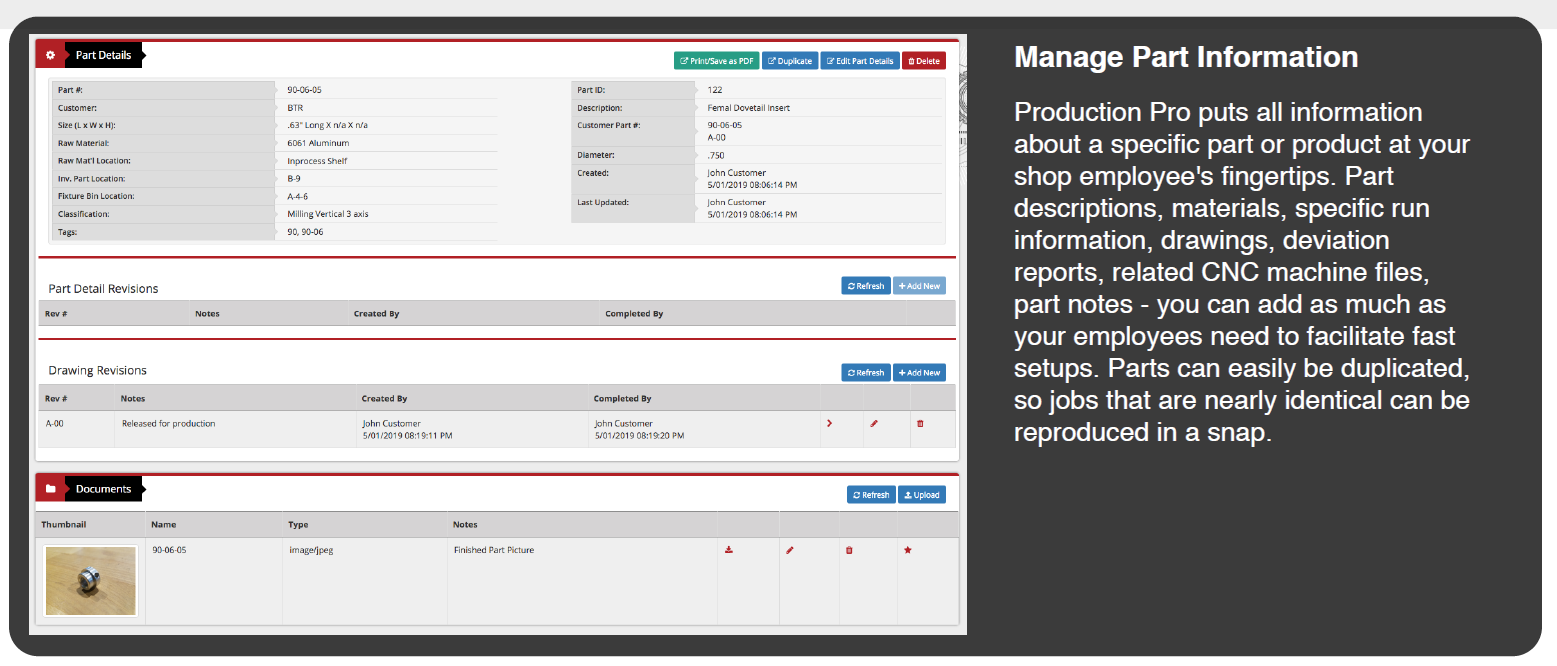Click the document name 90-06-05
The width and height of the screenshot is (1557, 666).
click(x=169, y=550)
